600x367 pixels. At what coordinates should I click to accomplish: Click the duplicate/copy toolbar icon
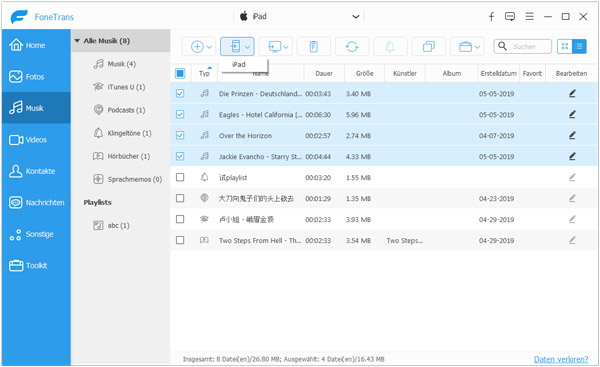(429, 47)
